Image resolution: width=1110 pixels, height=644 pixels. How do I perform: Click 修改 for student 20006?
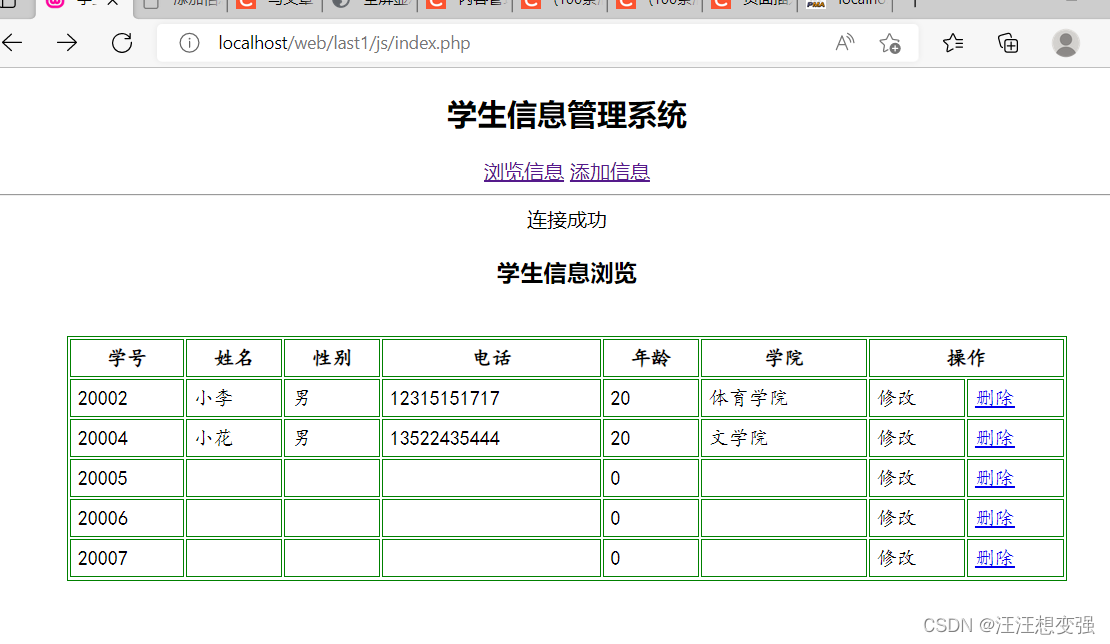tap(897, 519)
